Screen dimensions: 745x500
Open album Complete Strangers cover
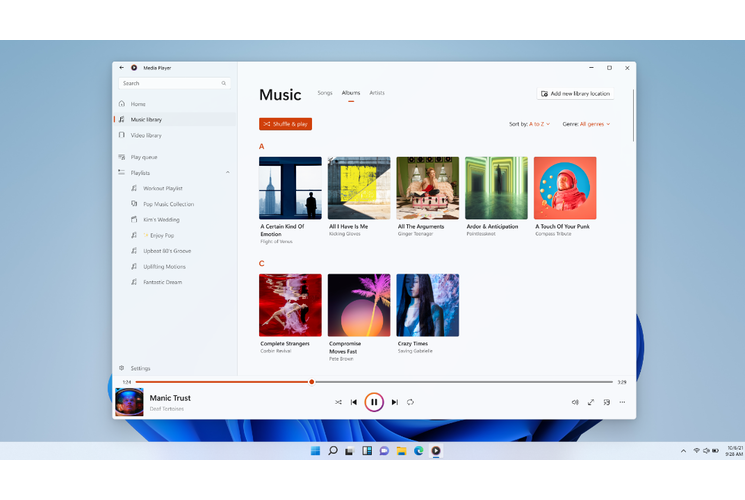click(290, 305)
